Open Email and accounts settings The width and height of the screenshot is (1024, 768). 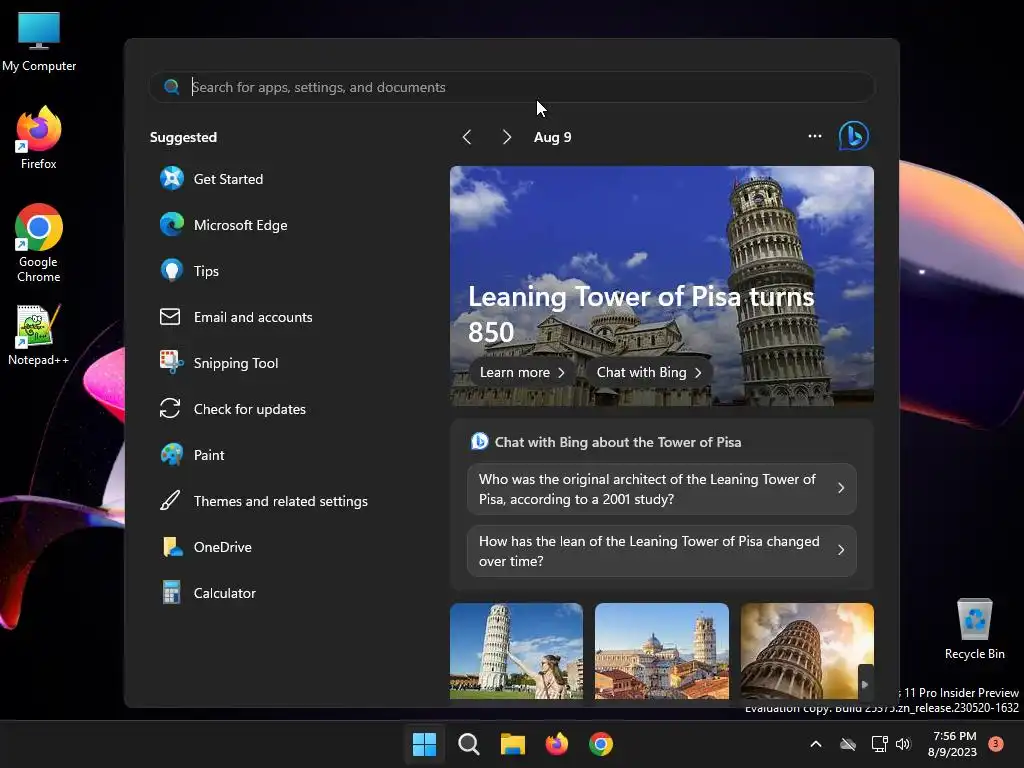coord(236,317)
